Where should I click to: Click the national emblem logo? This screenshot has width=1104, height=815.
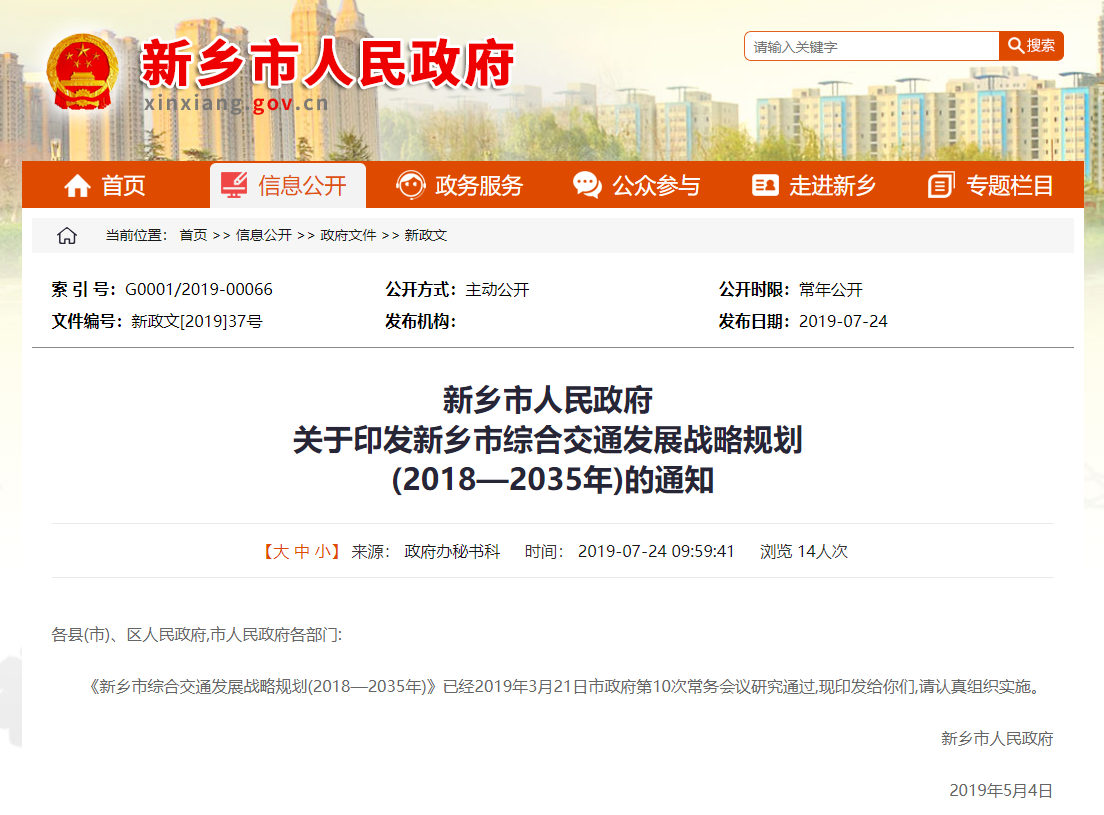click(x=83, y=72)
